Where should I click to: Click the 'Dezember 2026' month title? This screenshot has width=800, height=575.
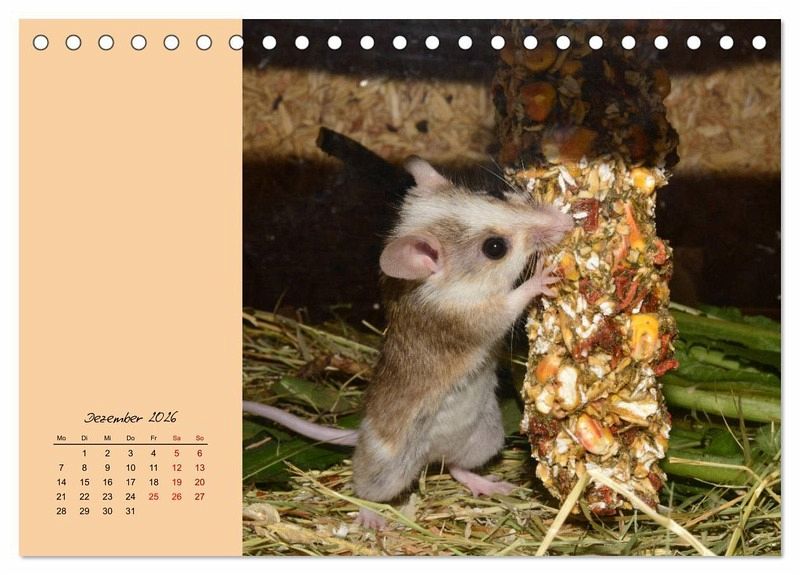131,417
